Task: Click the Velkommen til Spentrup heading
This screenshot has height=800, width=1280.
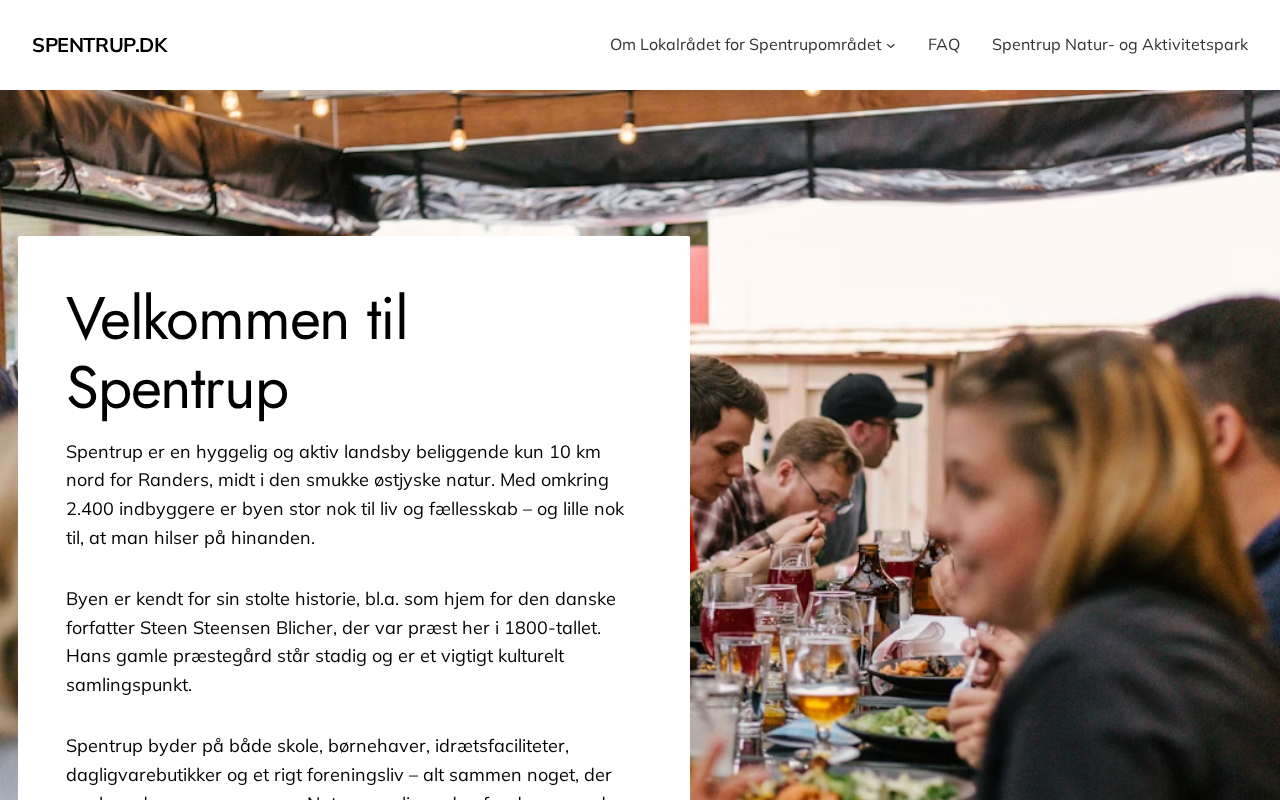Action: click(237, 352)
